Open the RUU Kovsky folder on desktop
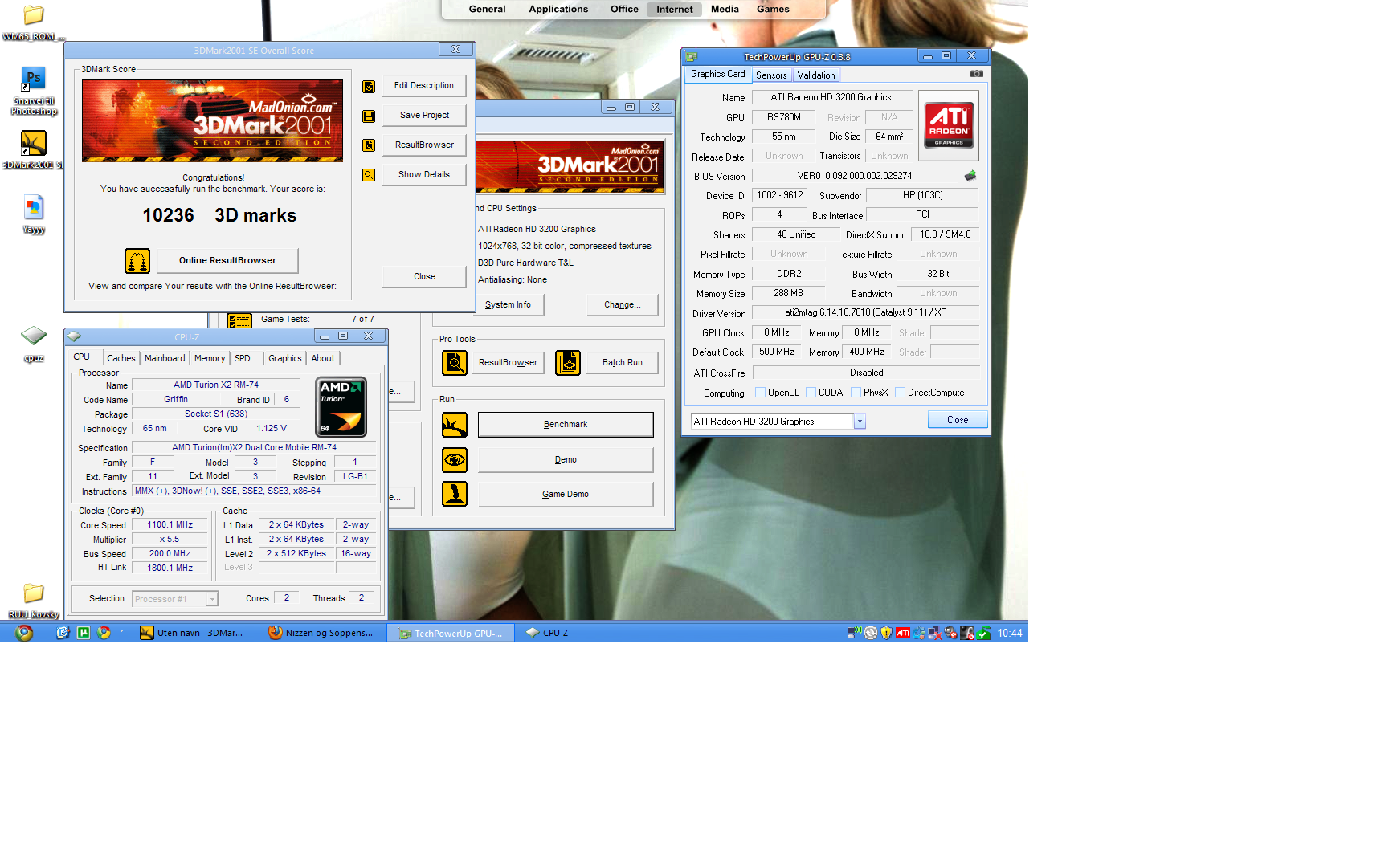1397x868 pixels. tap(33, 601)
